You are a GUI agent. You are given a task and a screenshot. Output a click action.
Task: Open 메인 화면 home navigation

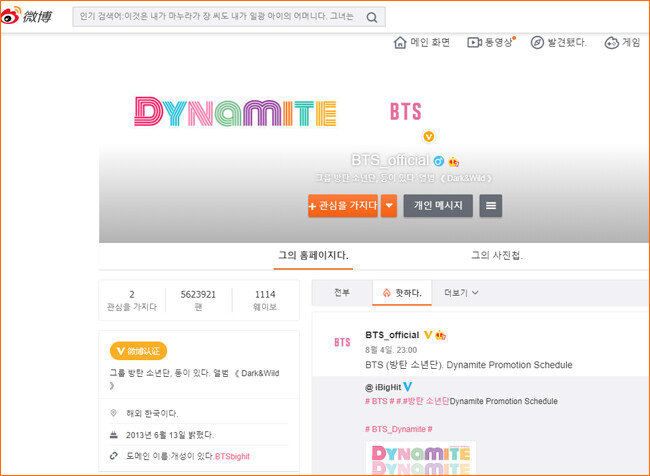click(422, 42)
